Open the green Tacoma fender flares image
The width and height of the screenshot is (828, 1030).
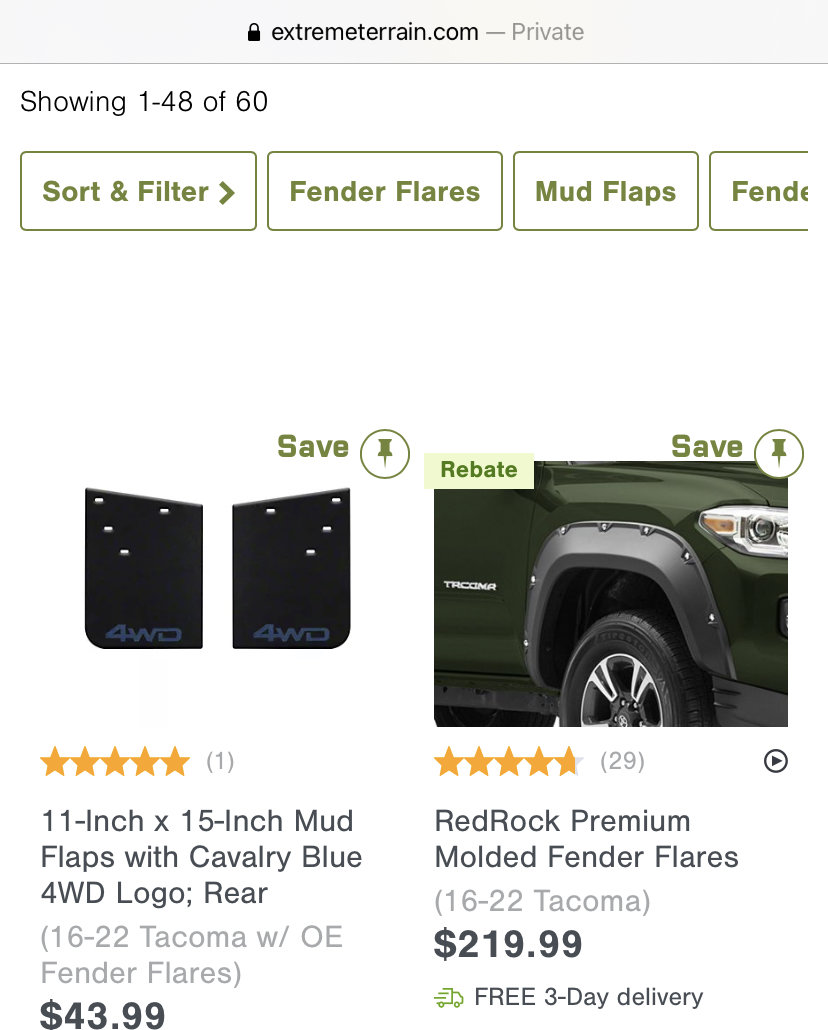click(x=610, y=594)
